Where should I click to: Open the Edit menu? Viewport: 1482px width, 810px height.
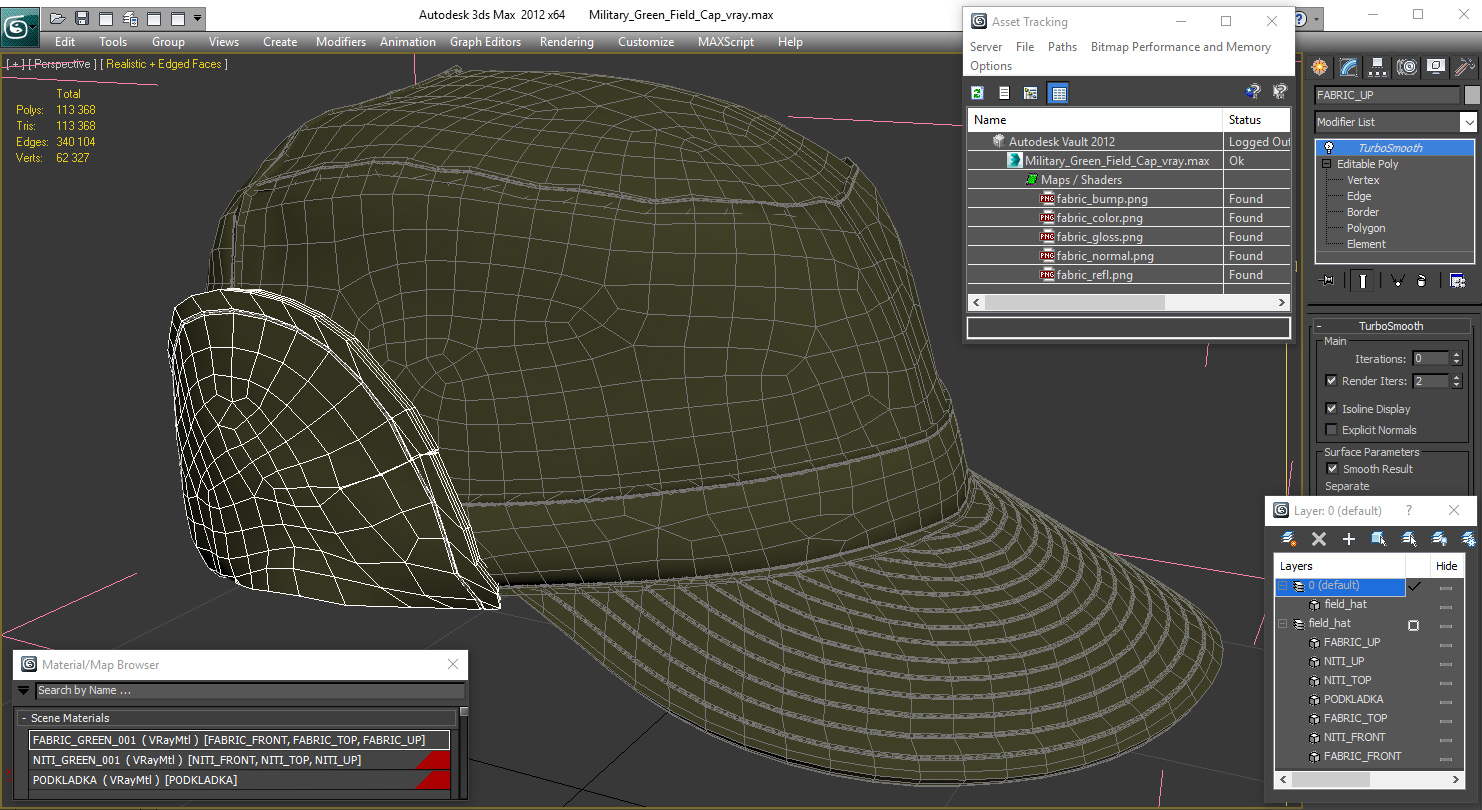[65, 42]
